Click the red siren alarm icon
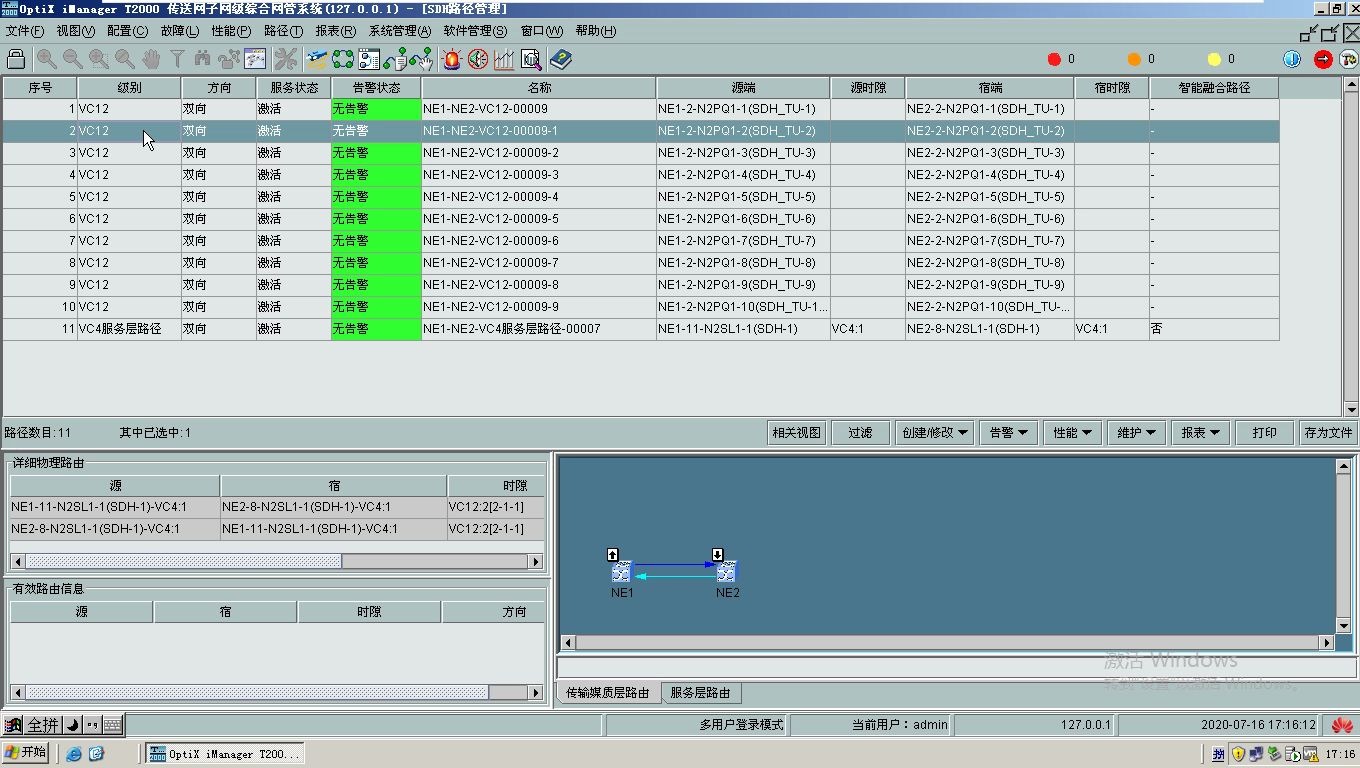Screen dimensions: 1360x768 click(x=452, y=59)
